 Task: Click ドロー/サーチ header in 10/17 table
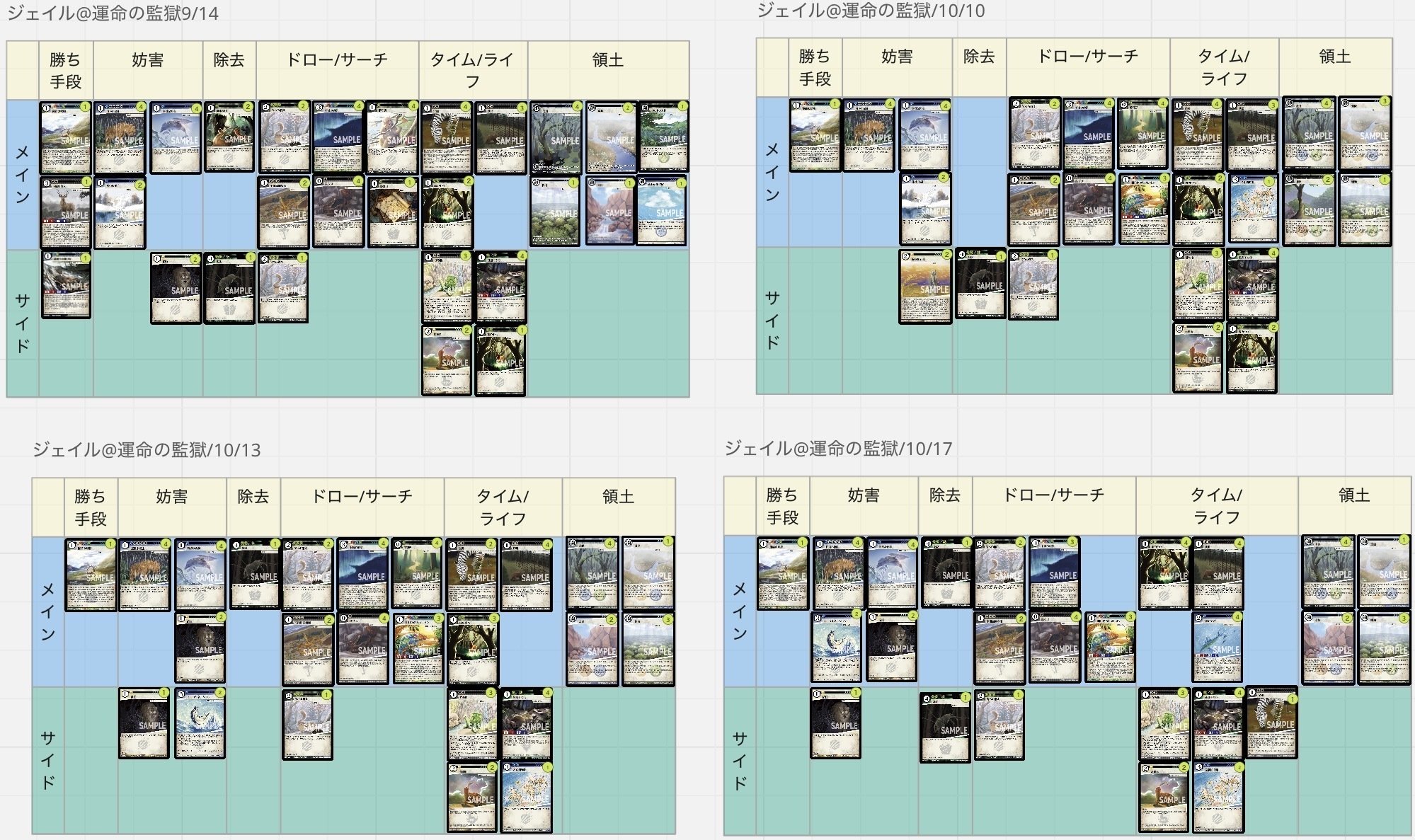coord(1053,495)
